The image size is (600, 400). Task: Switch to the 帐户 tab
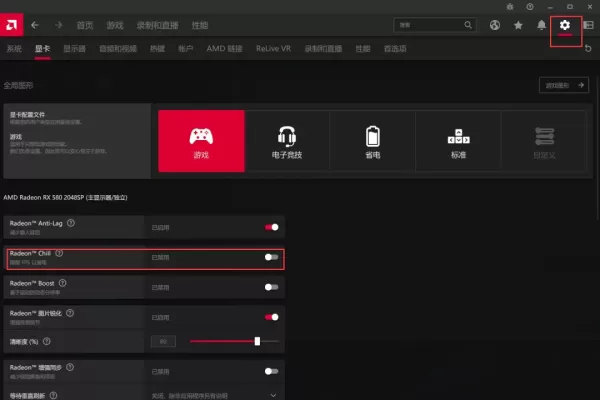(186, 49)
